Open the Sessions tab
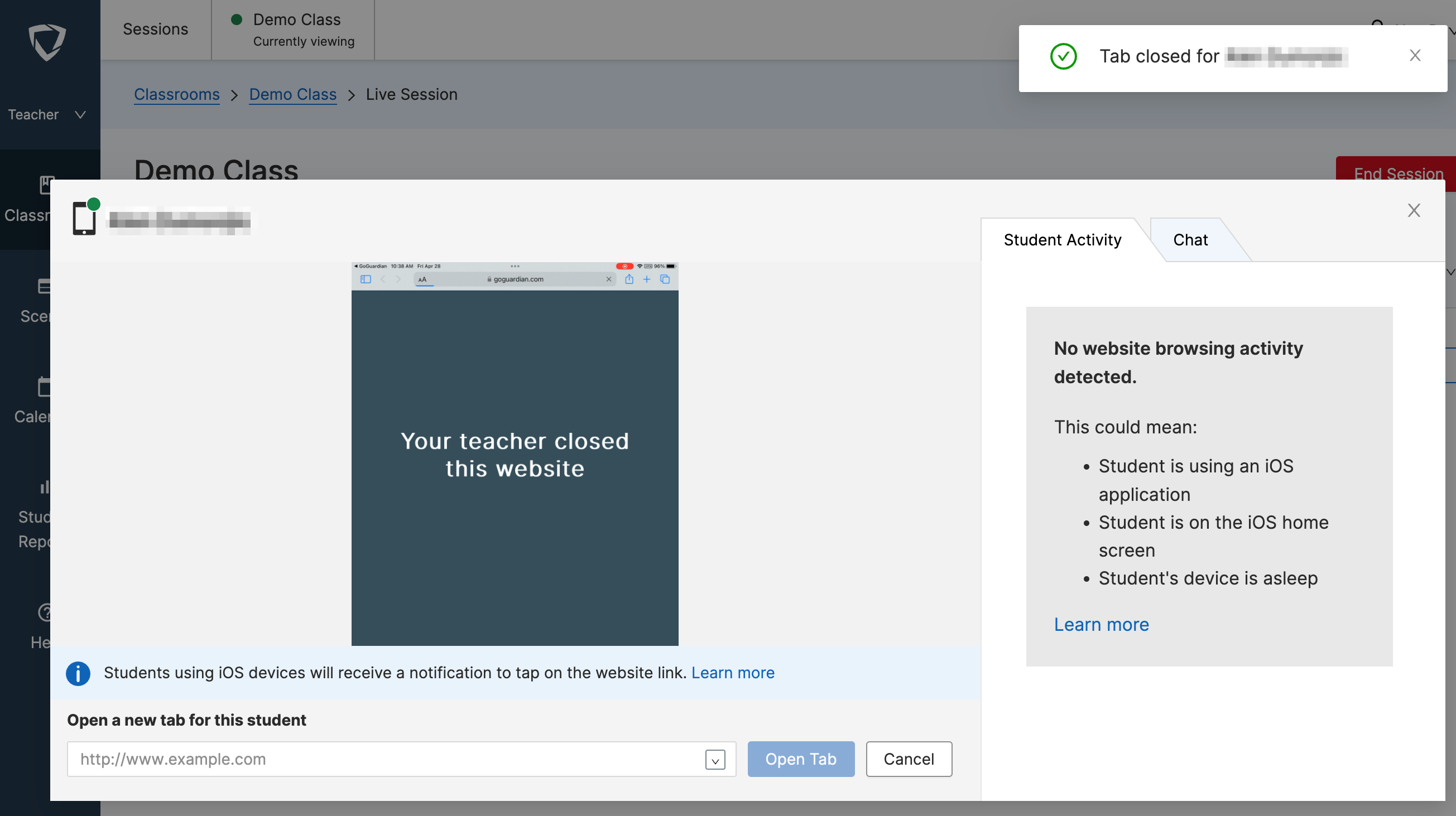Viewport: 1456px width, 816px height. click(156, 30)
